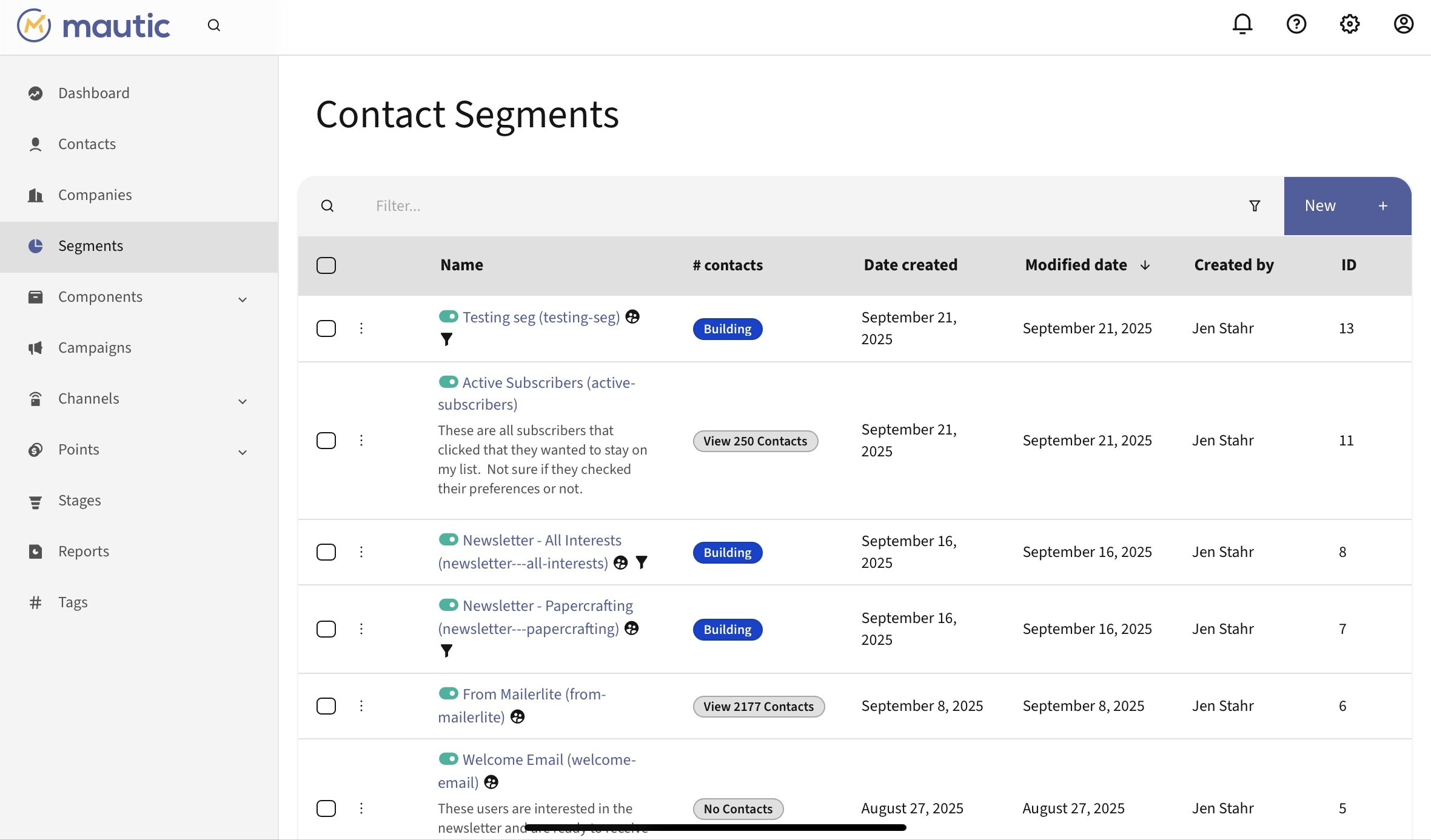The height and width of the screenshot is (840, 1431).
Task: Open Contacts in the sidebar
Action: point(87,144)
